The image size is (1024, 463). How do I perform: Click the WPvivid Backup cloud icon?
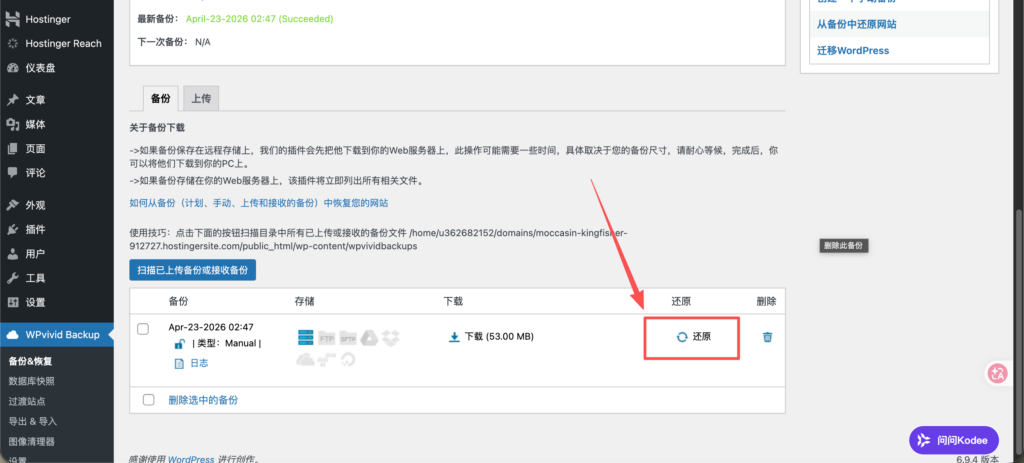tap(12, 335)
